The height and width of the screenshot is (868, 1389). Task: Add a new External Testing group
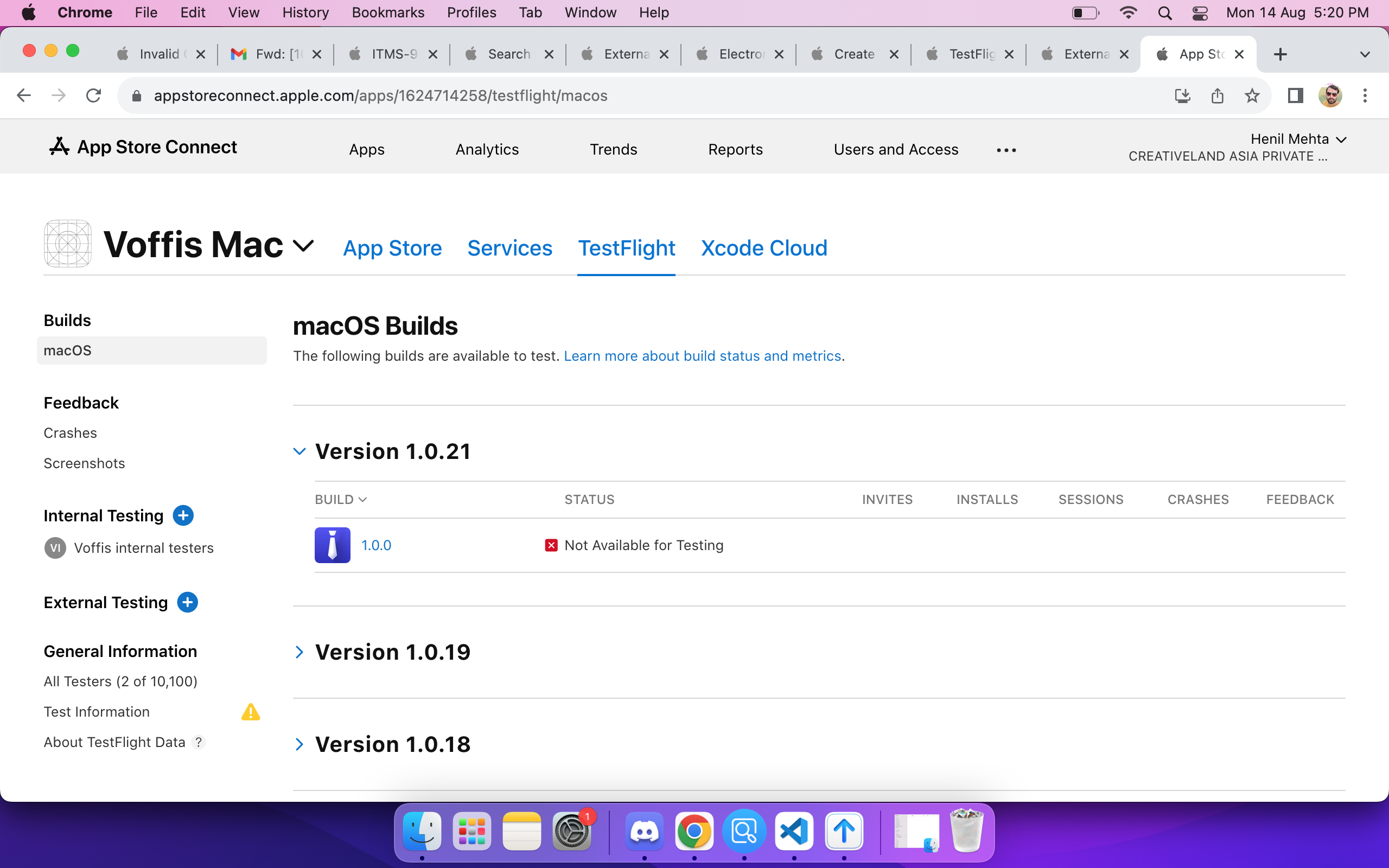pos(188,602)
